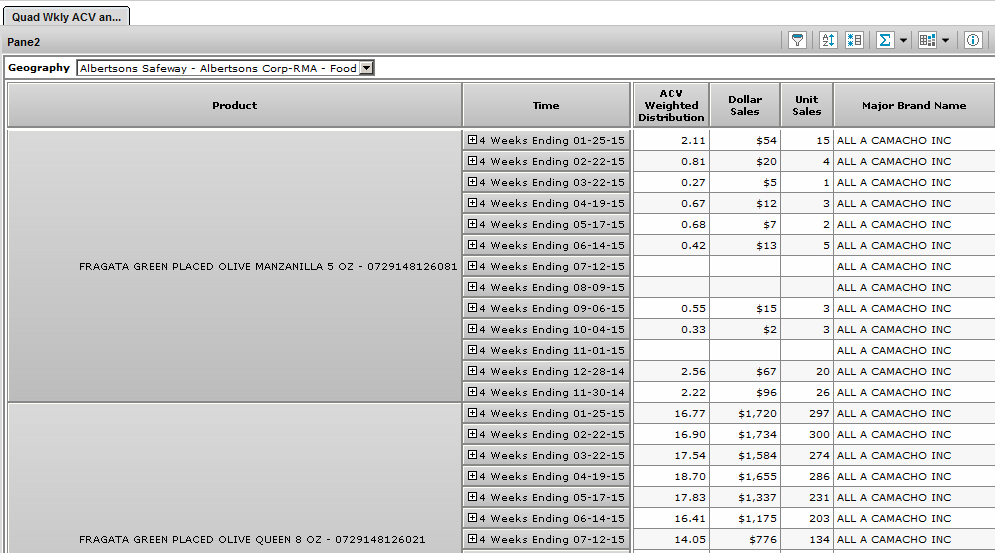Expand 4 Weeks Ending 07-12-15 for Manzanilla
Viewport: 995px width, 553px height.
click(x=472, y=266)
